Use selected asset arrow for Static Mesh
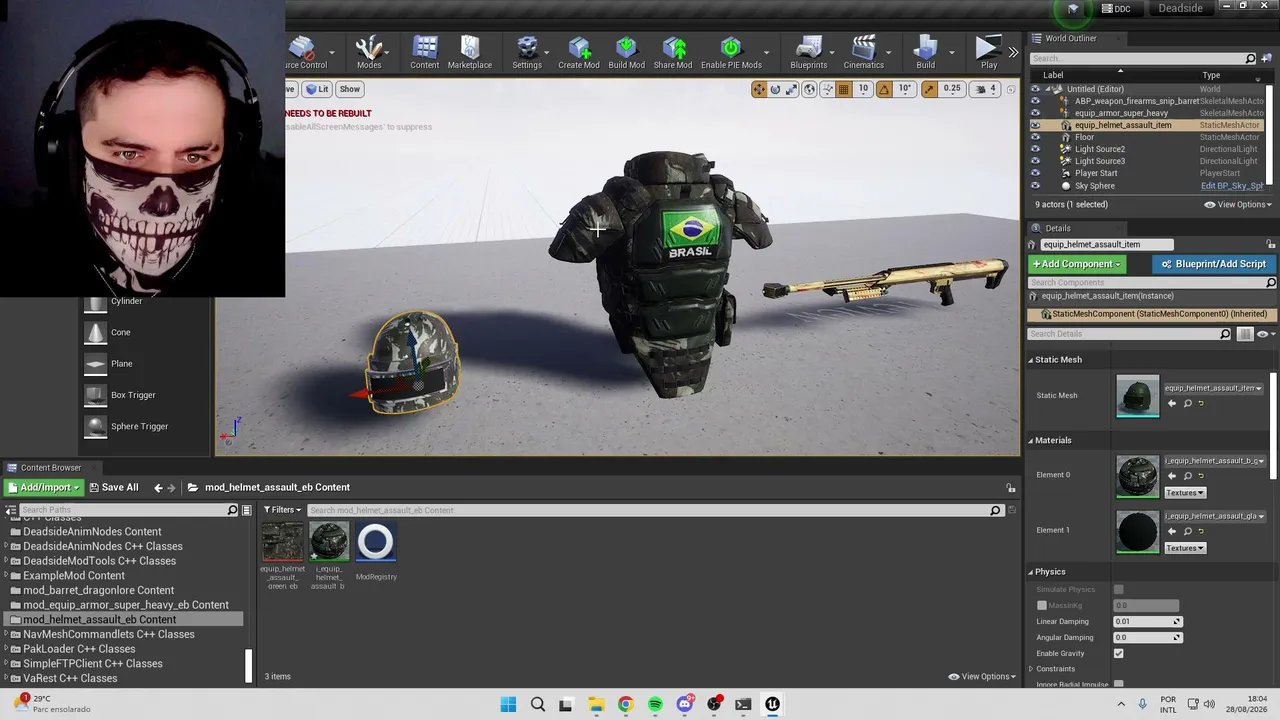Image resolution: width=1280 pixels, height=720 pixels. 1172,403
